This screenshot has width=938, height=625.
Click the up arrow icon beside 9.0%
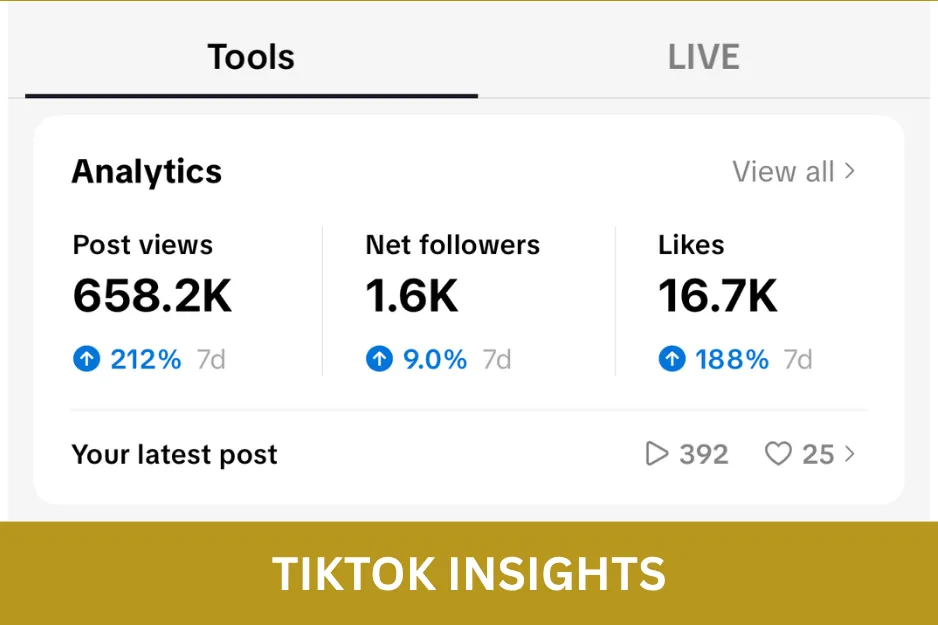[379, 359]
